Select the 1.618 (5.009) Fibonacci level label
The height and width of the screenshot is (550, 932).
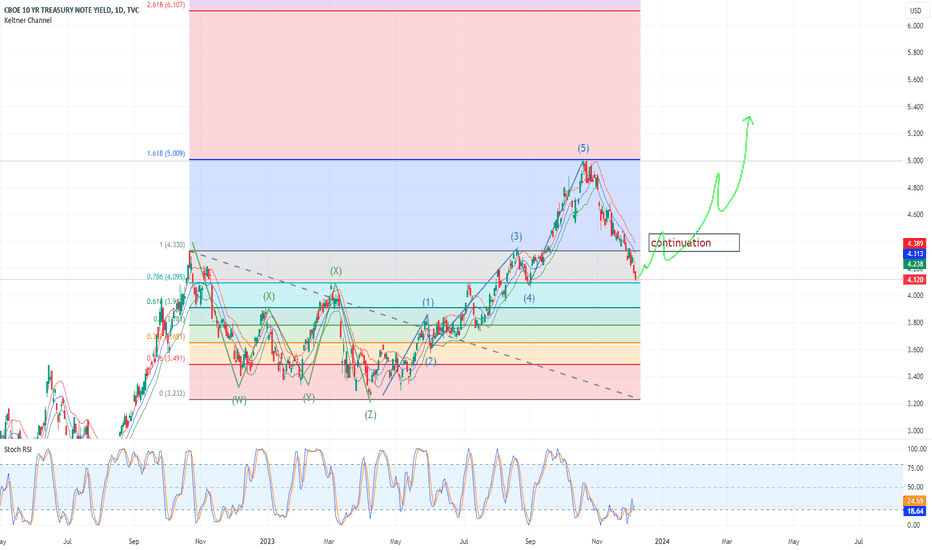tap(166, 153)
